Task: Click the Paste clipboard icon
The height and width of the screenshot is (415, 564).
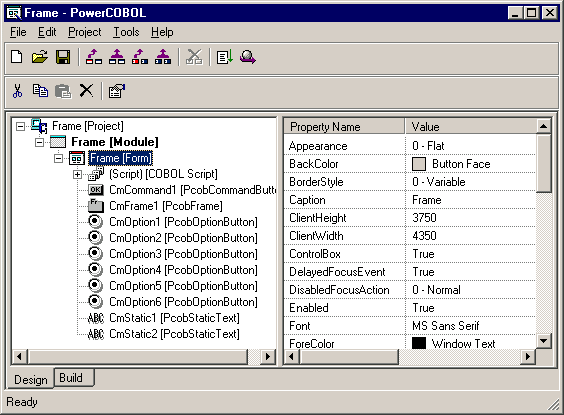Action: pos(63,91)
